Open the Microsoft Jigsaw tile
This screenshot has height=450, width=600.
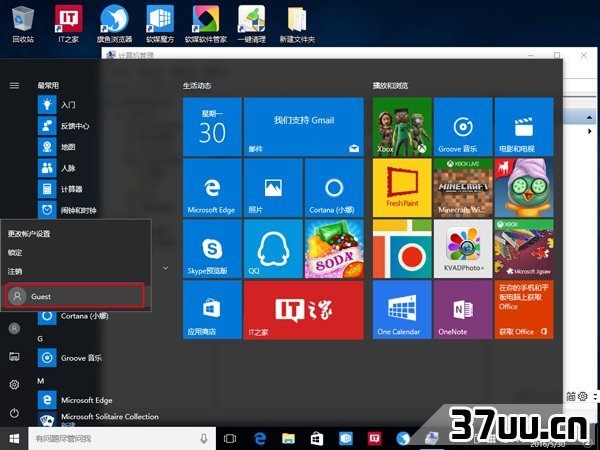pos(524,249)
